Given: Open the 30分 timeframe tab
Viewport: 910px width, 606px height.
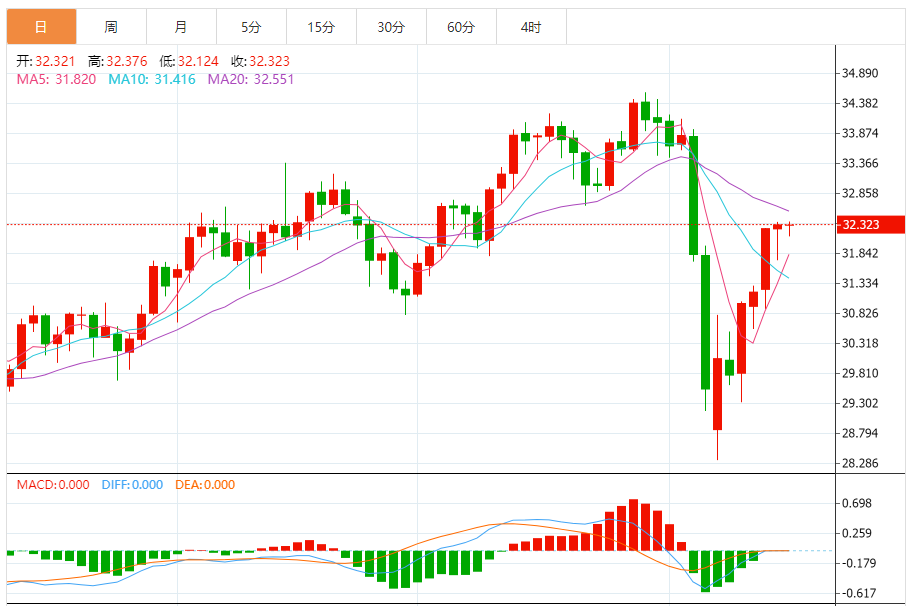Looking at the screenshot, I should coord(391,27).
